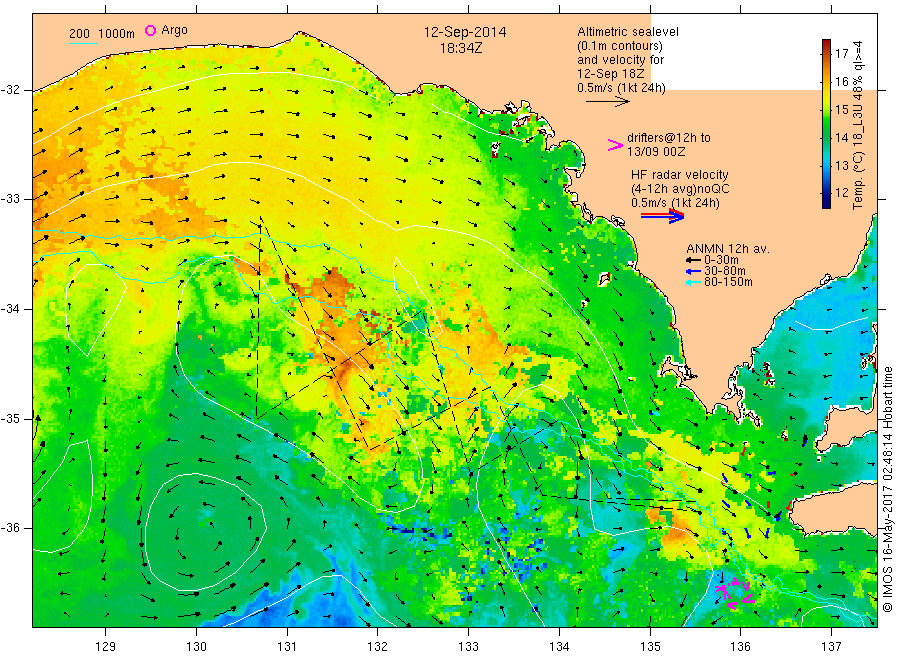Click the longitude axis label 129

click(106, 646)
